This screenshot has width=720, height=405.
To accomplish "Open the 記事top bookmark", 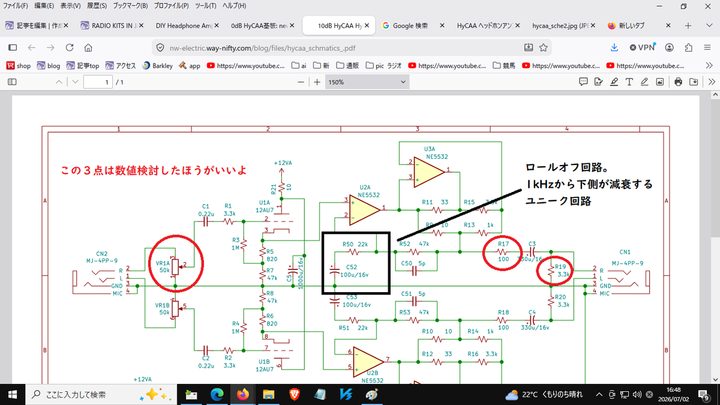I will coord(83,66).
